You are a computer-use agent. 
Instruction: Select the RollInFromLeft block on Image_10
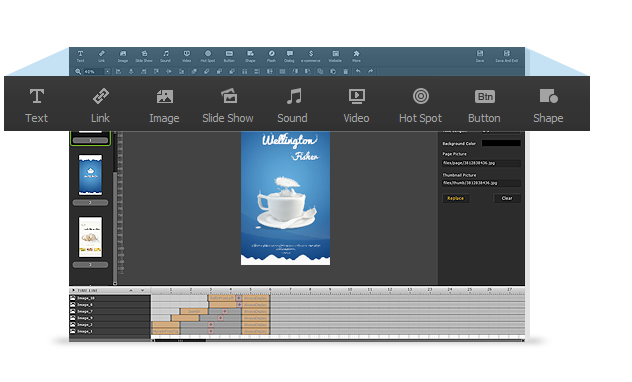(222, 298)
